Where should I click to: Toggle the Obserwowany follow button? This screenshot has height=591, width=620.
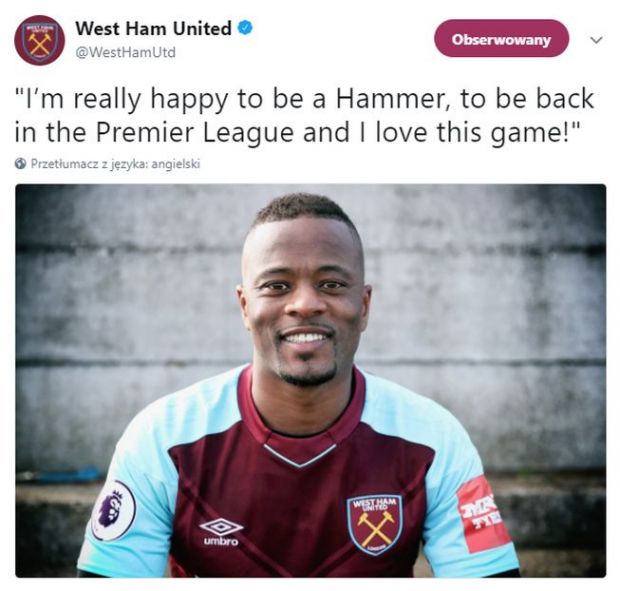[x=501, y=39]
